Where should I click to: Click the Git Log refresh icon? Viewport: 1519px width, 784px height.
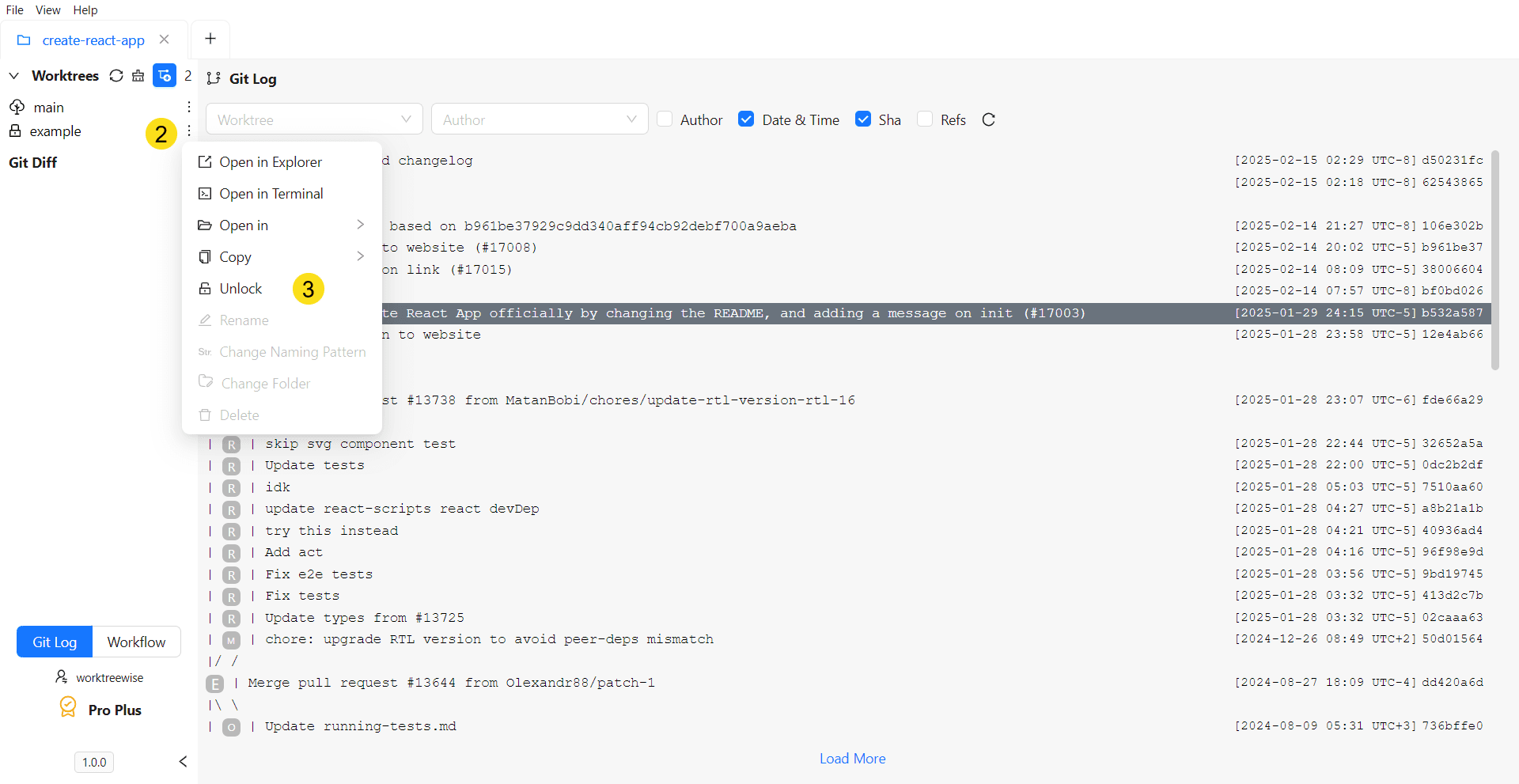point(988,119)
